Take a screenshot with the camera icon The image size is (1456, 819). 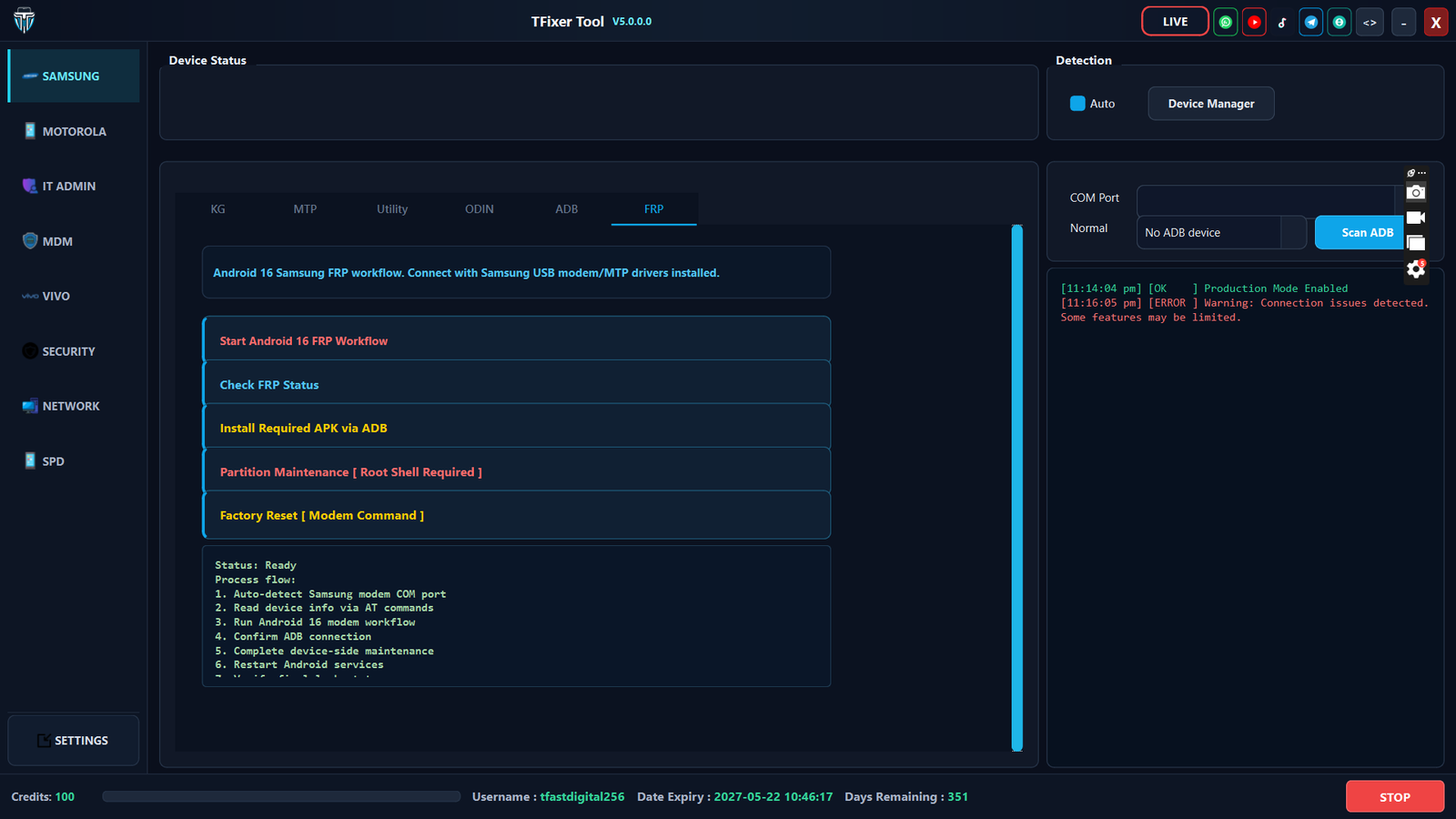pyautogui.click(x=1415, y=192)
